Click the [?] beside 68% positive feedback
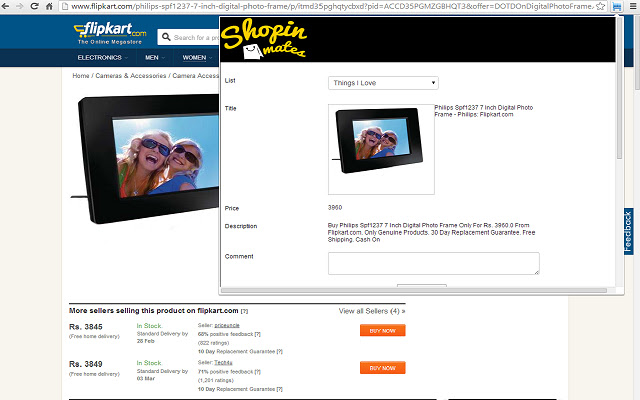Screen dimensions: 640x400 tap(258, 334)
